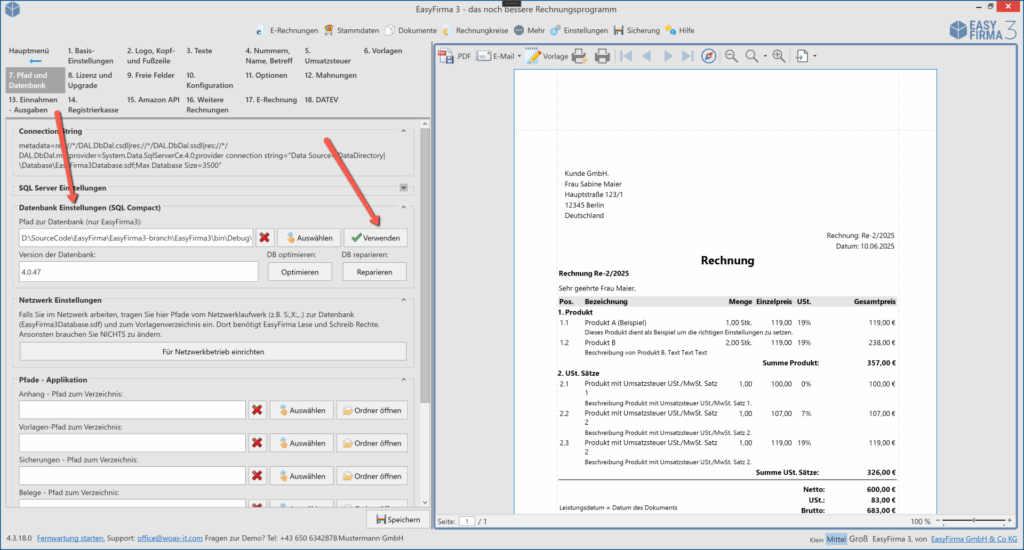Click the plain magnifier zoom icon
The height and width of the screenshot is (550, 1024).
752,56
